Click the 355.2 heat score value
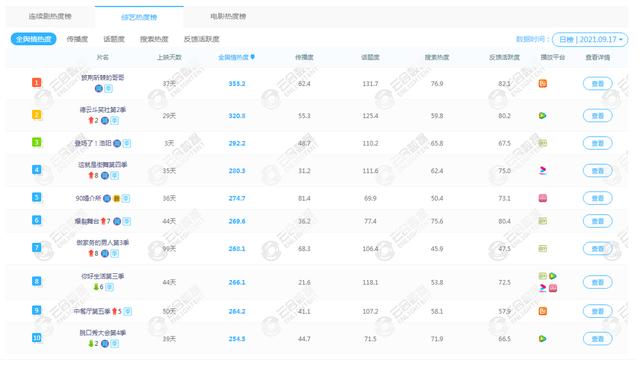 pos(237,84)
